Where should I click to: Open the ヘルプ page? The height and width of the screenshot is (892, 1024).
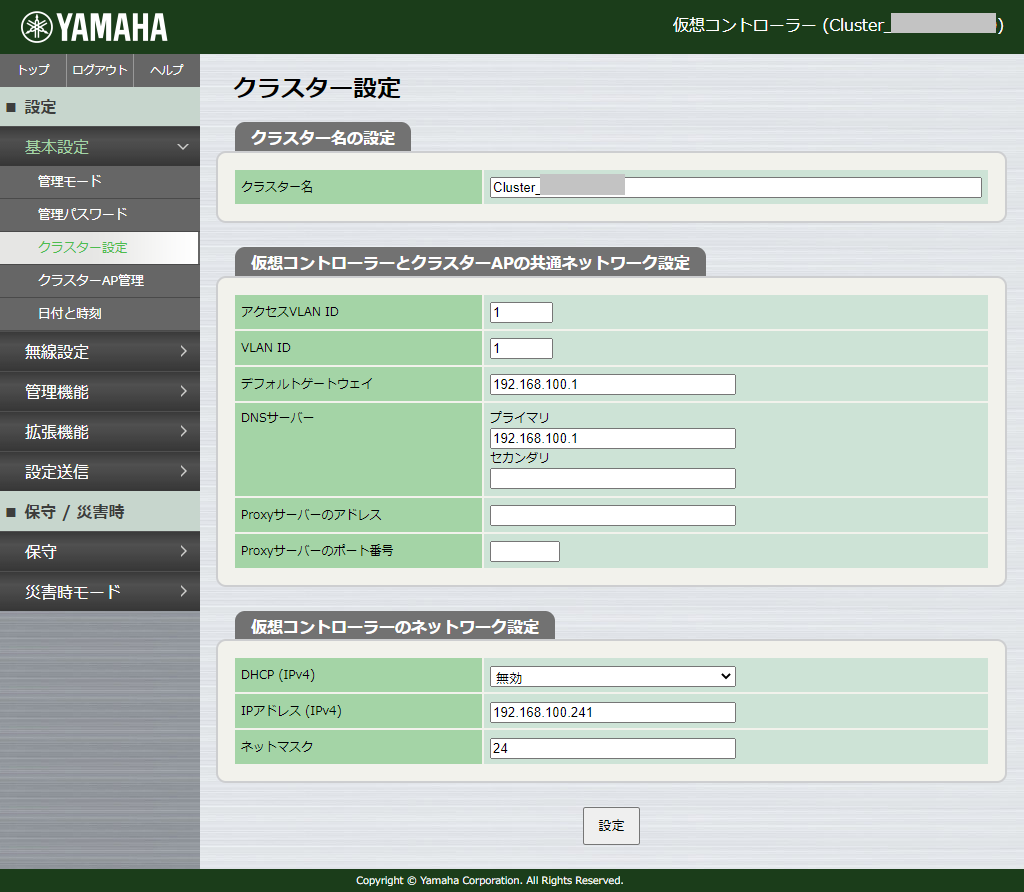point(166,70)
